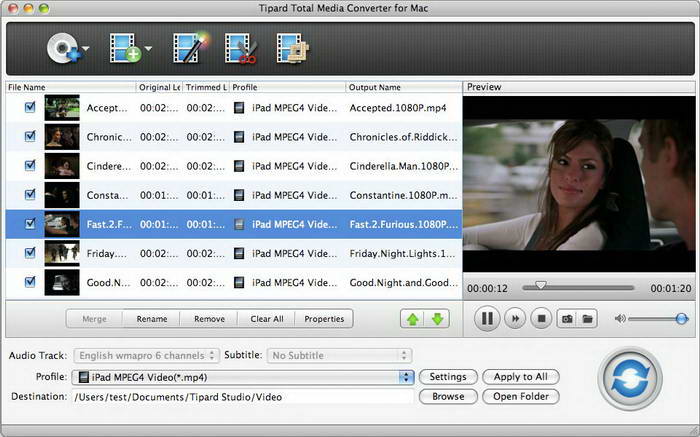
Task: Click the Rename button
Action: [x=152, y=319]
